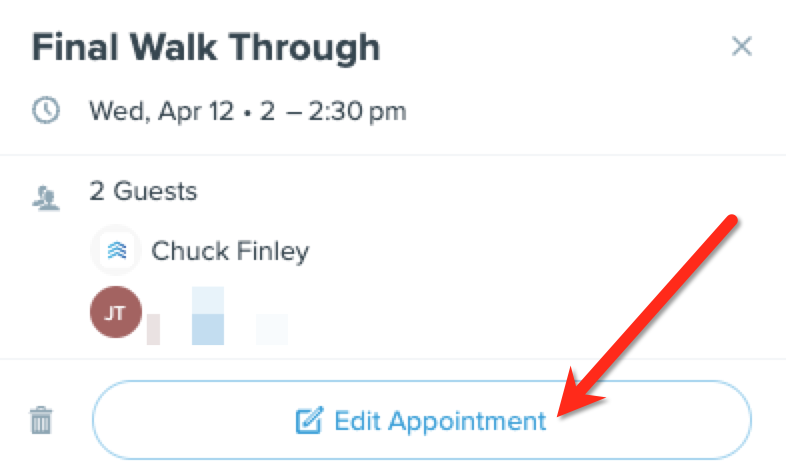This screenshot has width=786, height=474.
Task: Click the word Finley in guest list
Action: pos(273,251)
